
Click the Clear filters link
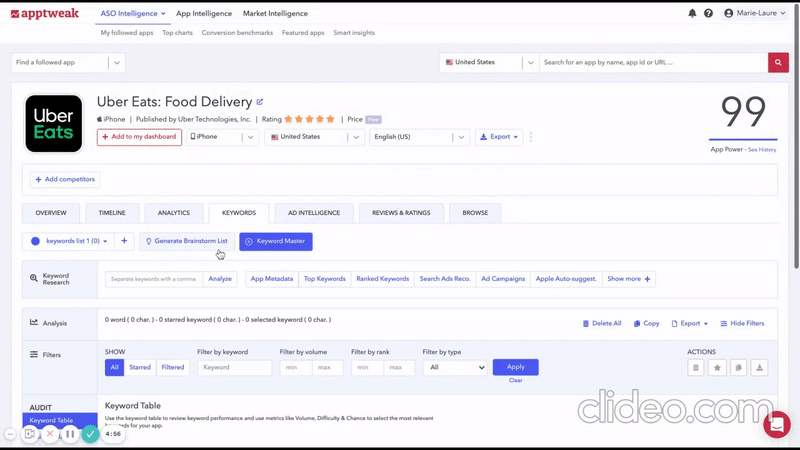515,381
